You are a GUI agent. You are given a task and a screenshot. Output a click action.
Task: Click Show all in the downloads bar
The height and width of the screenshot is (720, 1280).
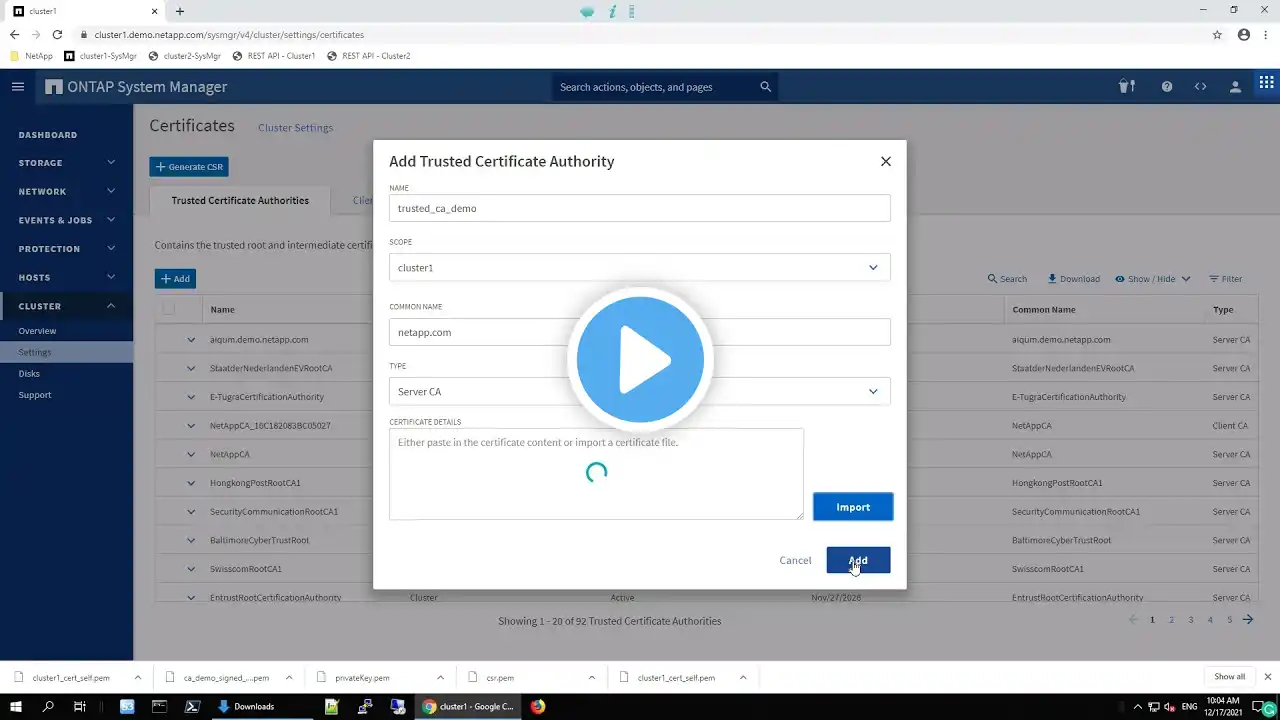[1230, 677]
